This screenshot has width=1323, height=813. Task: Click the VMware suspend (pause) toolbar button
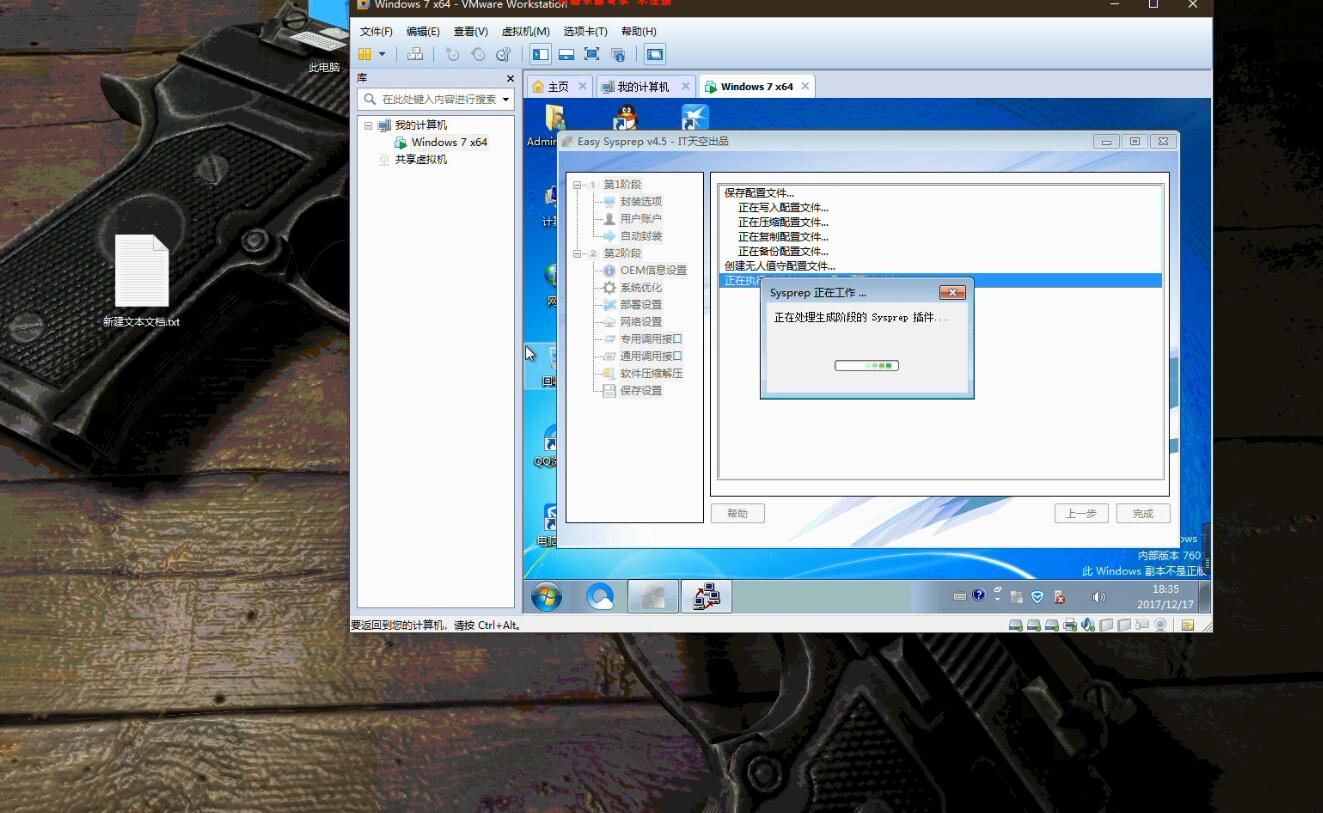coord(365,54)
